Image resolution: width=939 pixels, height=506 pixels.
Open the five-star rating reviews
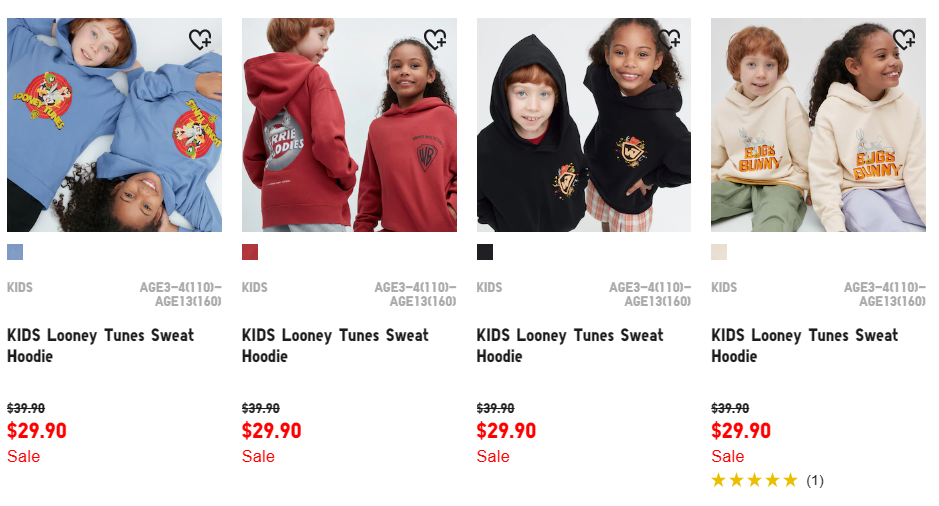click(x=768, y=480)
